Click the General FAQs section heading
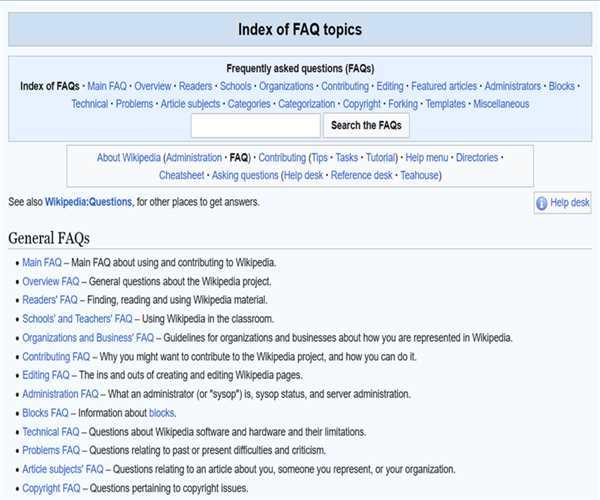The image size is (600, 500). click(x=49, y=238)
